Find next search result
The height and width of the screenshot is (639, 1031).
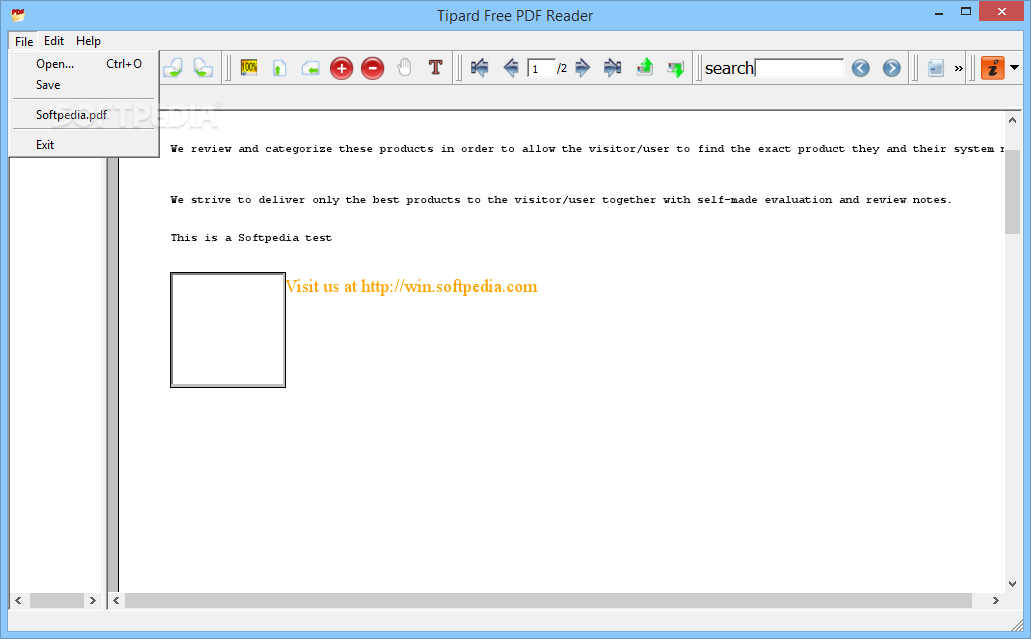(891, 68)
